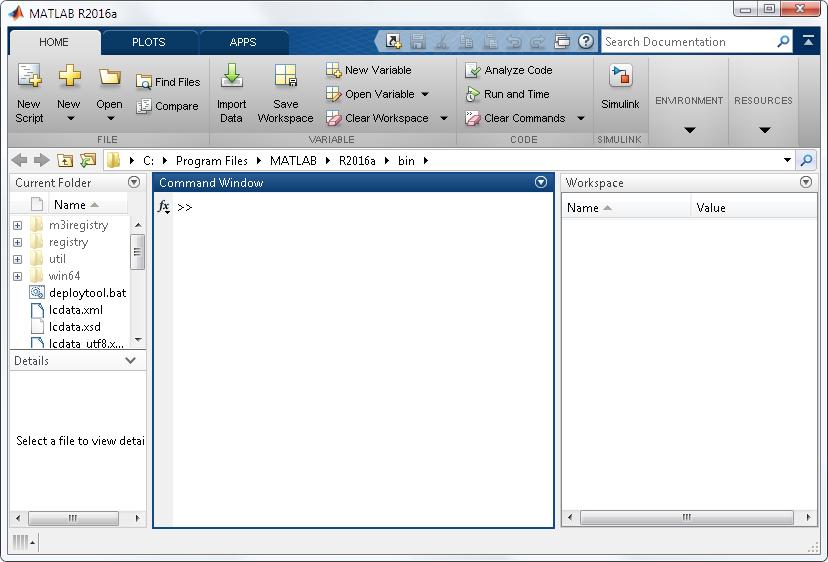
Task: Click the Cut scissors icon in quick access toolbar
Action: tap(441, 41)
